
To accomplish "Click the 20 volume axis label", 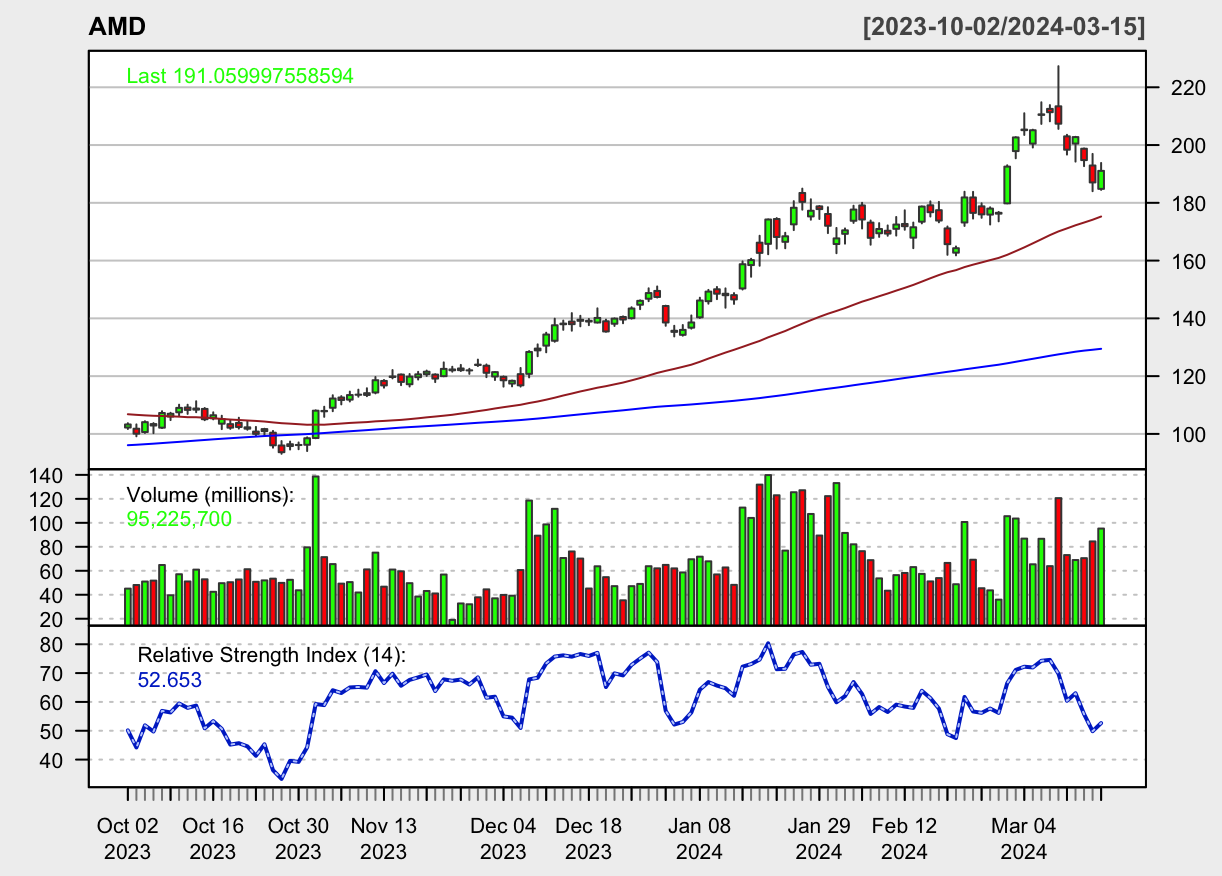I will [x=53, y=620].
